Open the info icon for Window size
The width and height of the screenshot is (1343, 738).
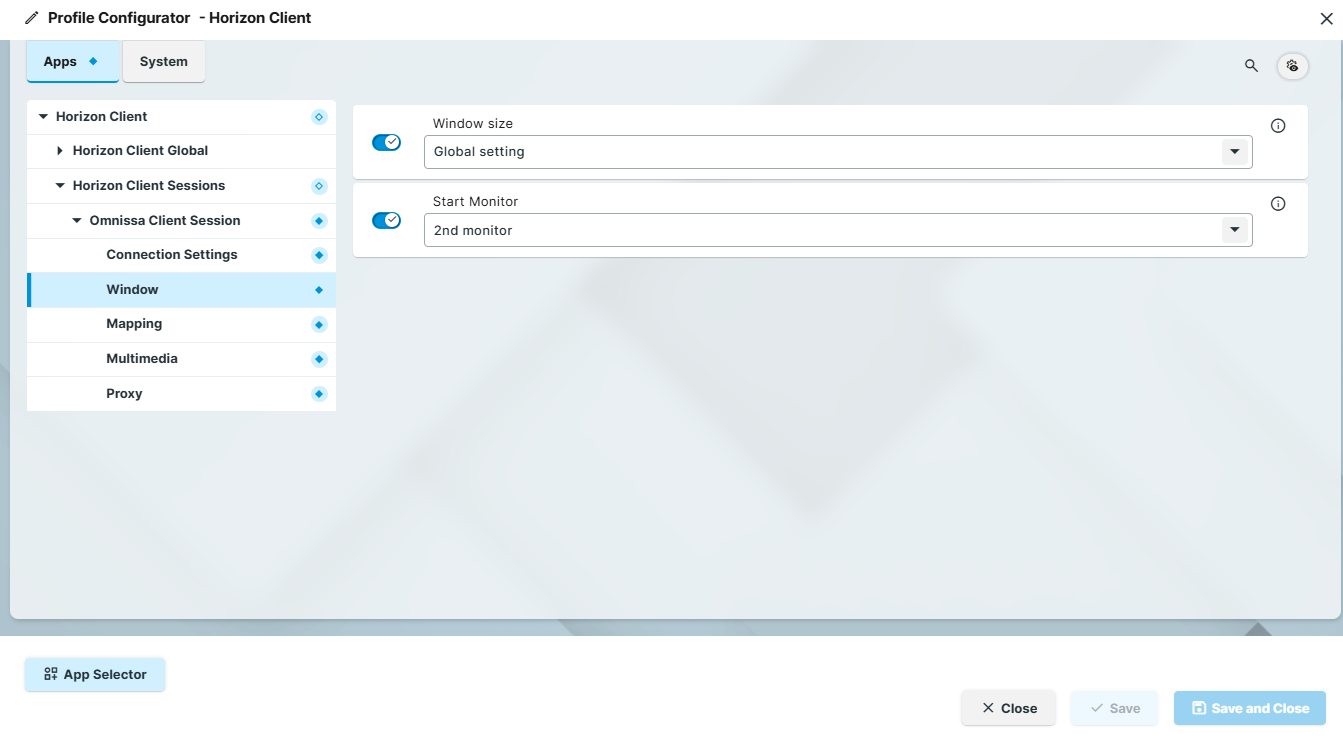coord(1277,125)
